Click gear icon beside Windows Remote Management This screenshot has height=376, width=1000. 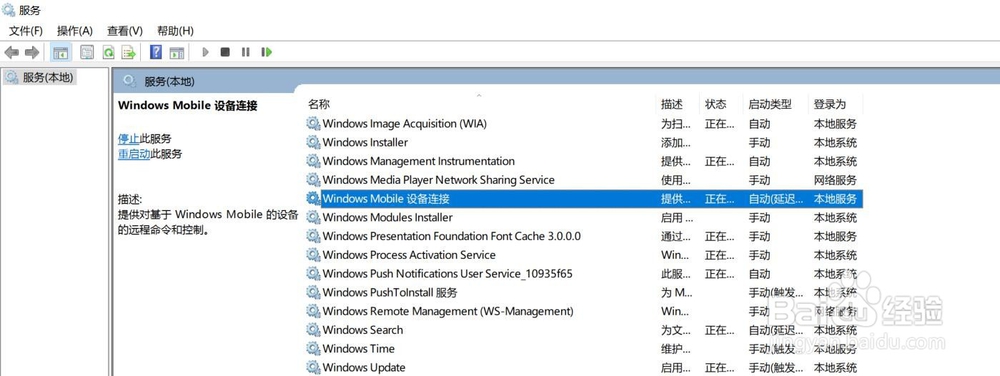tap(313, 311)
